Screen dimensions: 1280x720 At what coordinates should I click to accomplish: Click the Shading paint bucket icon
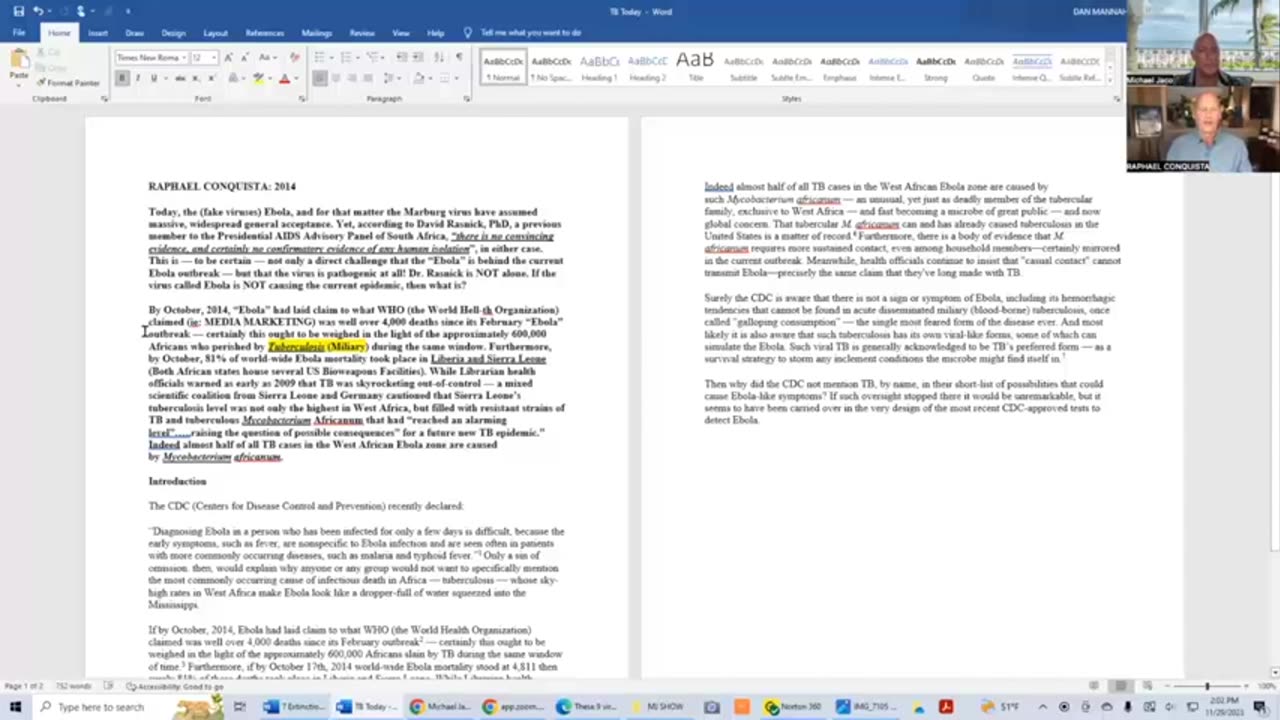[x=420, y=78]
